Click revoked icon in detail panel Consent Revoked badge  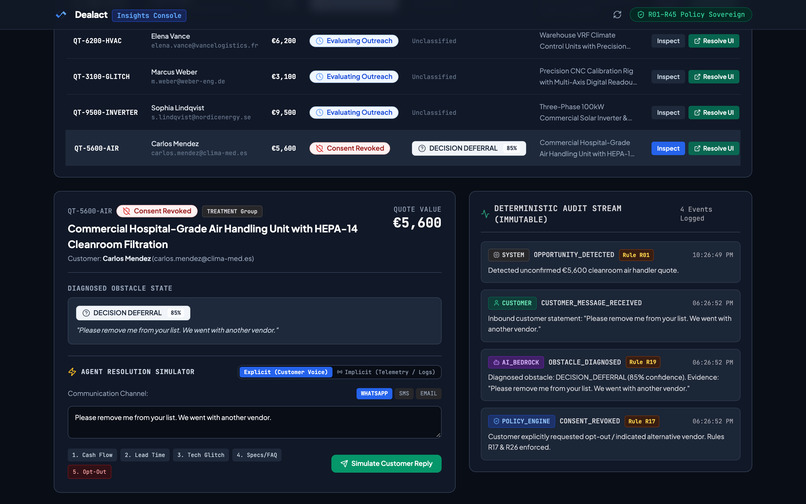[x=126, y=211]
